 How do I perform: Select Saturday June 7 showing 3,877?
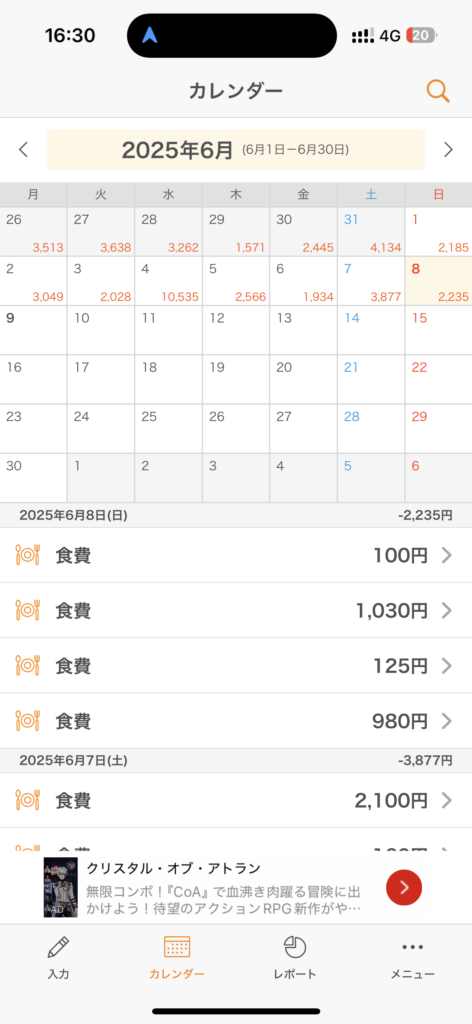coord(371,281)
